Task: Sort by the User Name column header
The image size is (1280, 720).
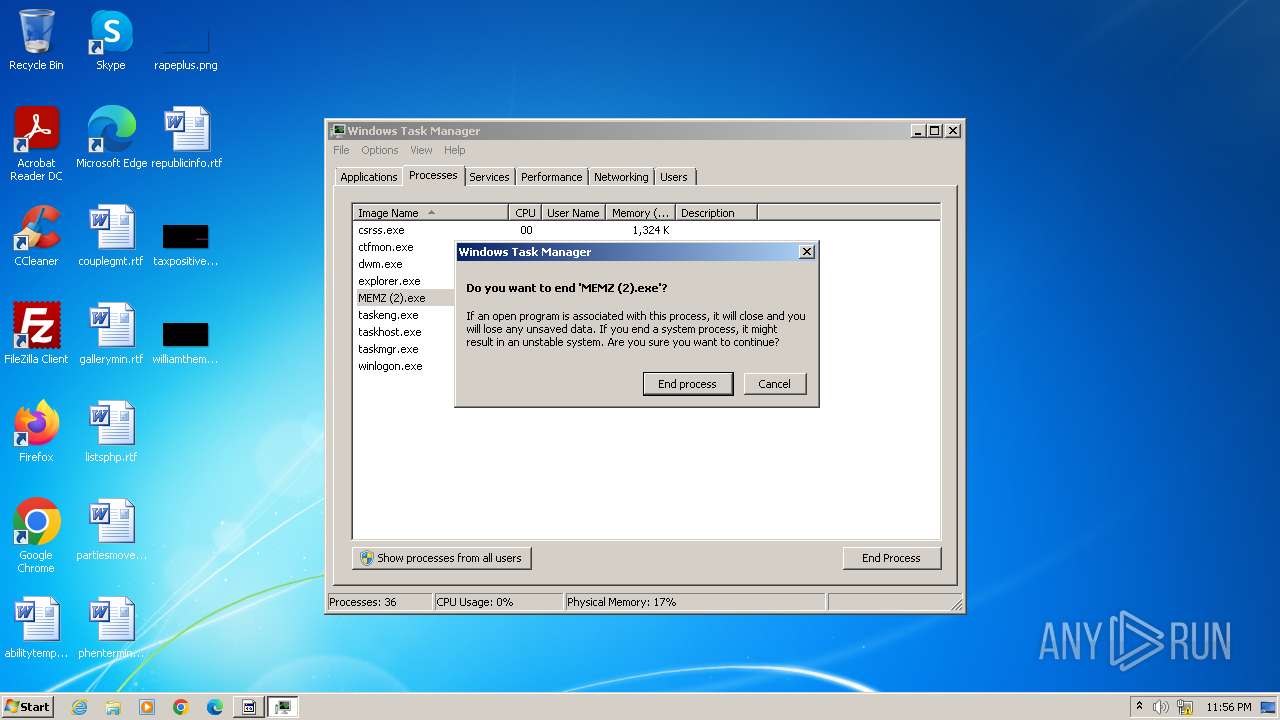Action: click(x=573, y=213)
